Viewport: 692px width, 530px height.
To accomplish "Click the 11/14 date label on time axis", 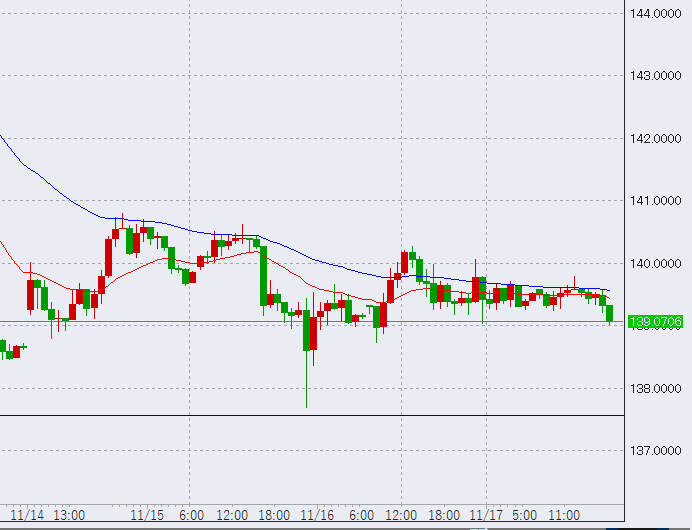I will (x=27, y=515).
